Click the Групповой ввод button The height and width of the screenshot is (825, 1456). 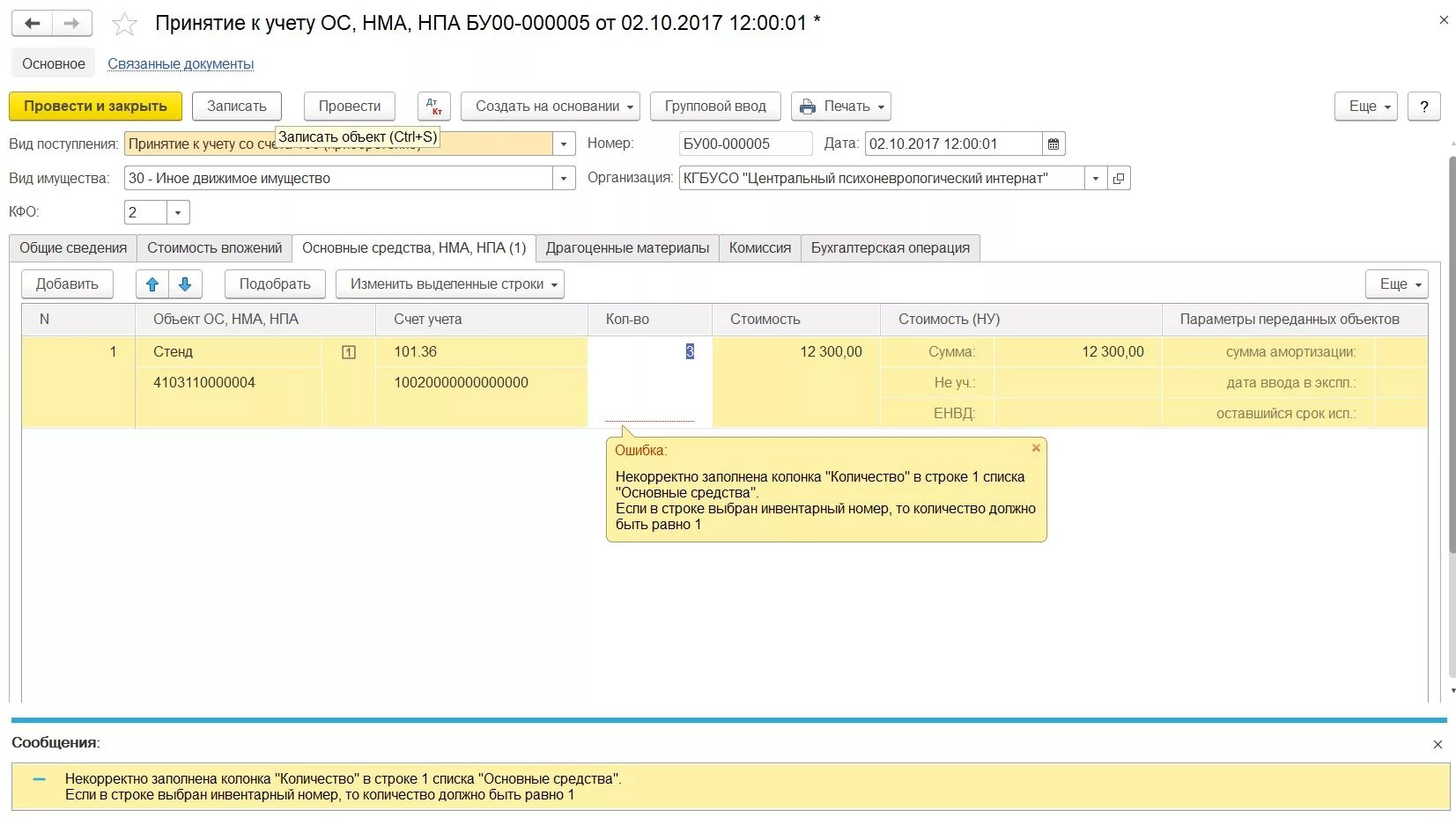715,107
